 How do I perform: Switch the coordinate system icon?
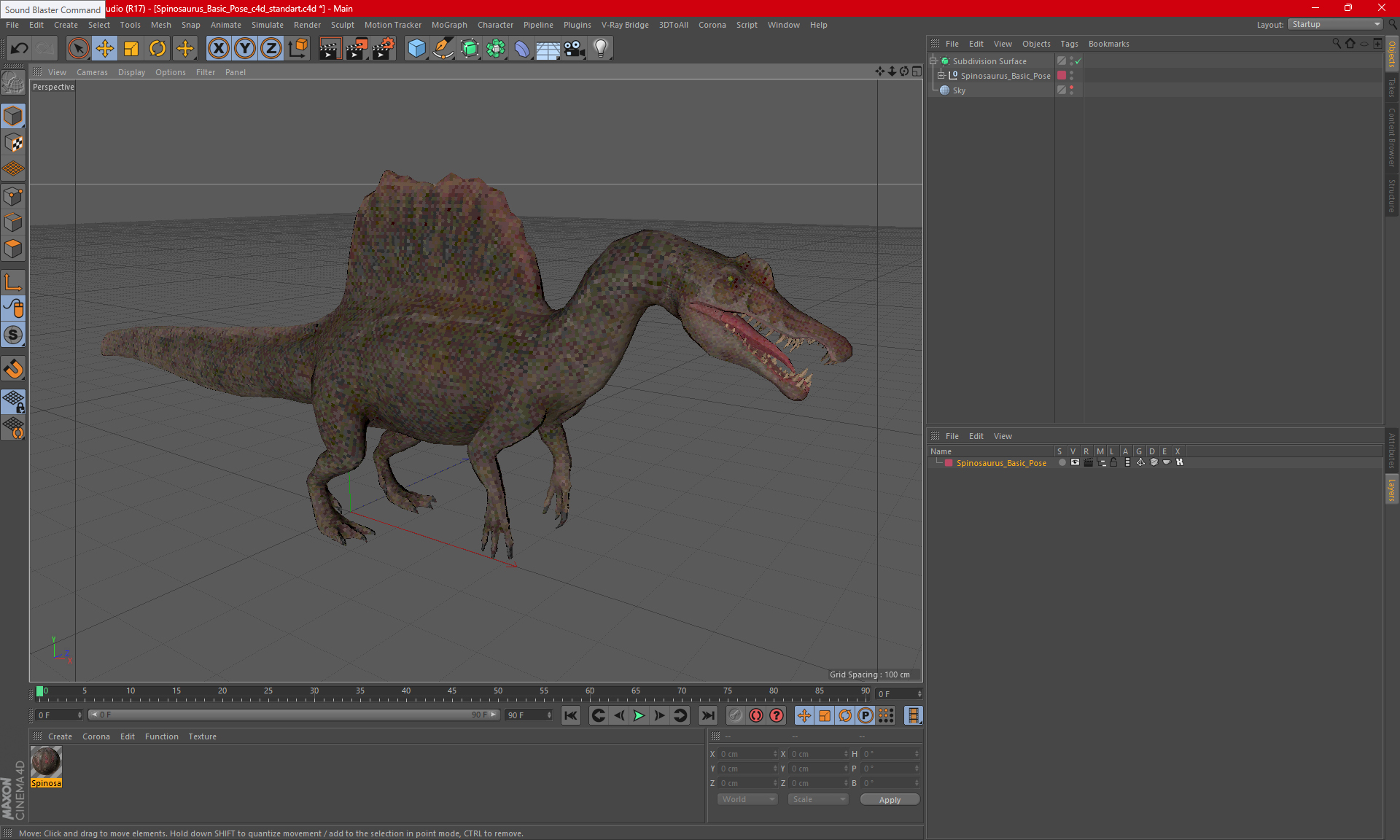coord(297,49)
